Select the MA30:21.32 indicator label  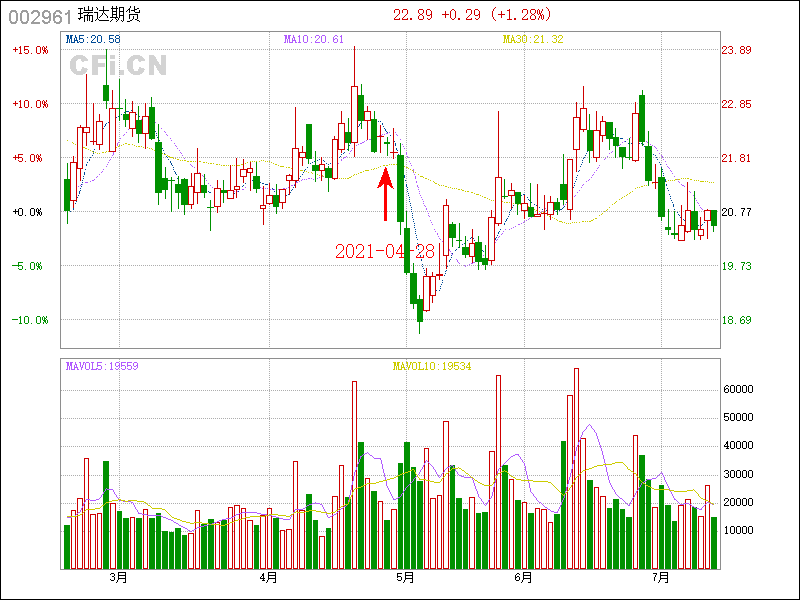[533, 39]
